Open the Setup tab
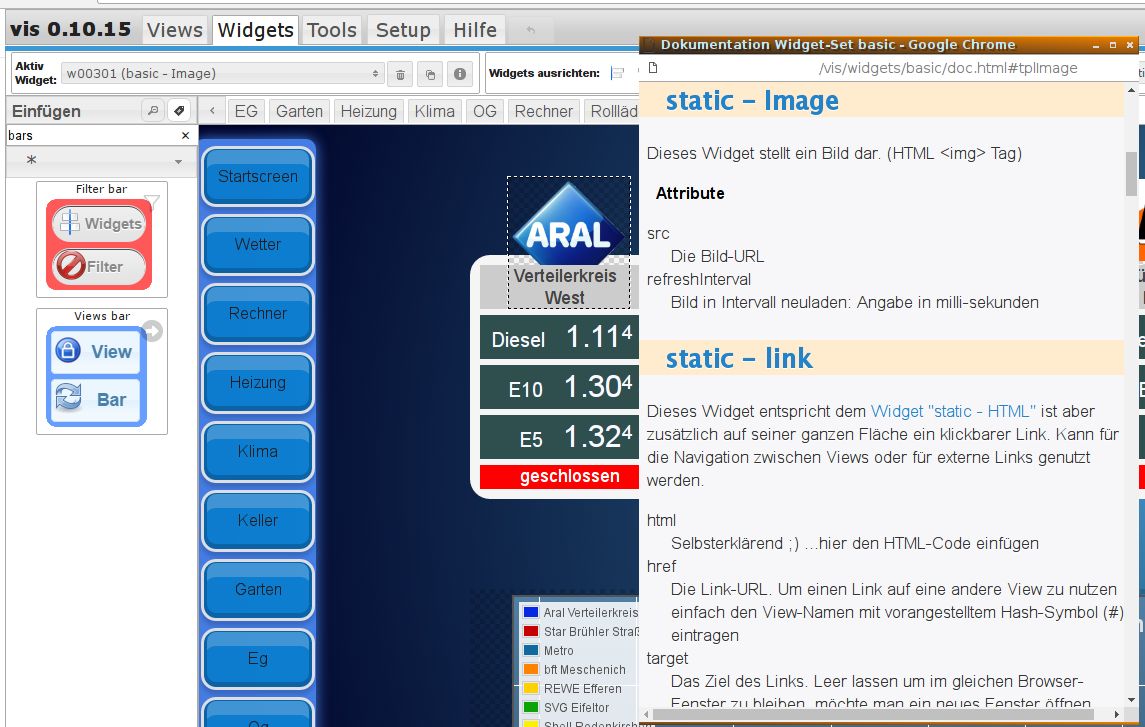 [403, 30]
